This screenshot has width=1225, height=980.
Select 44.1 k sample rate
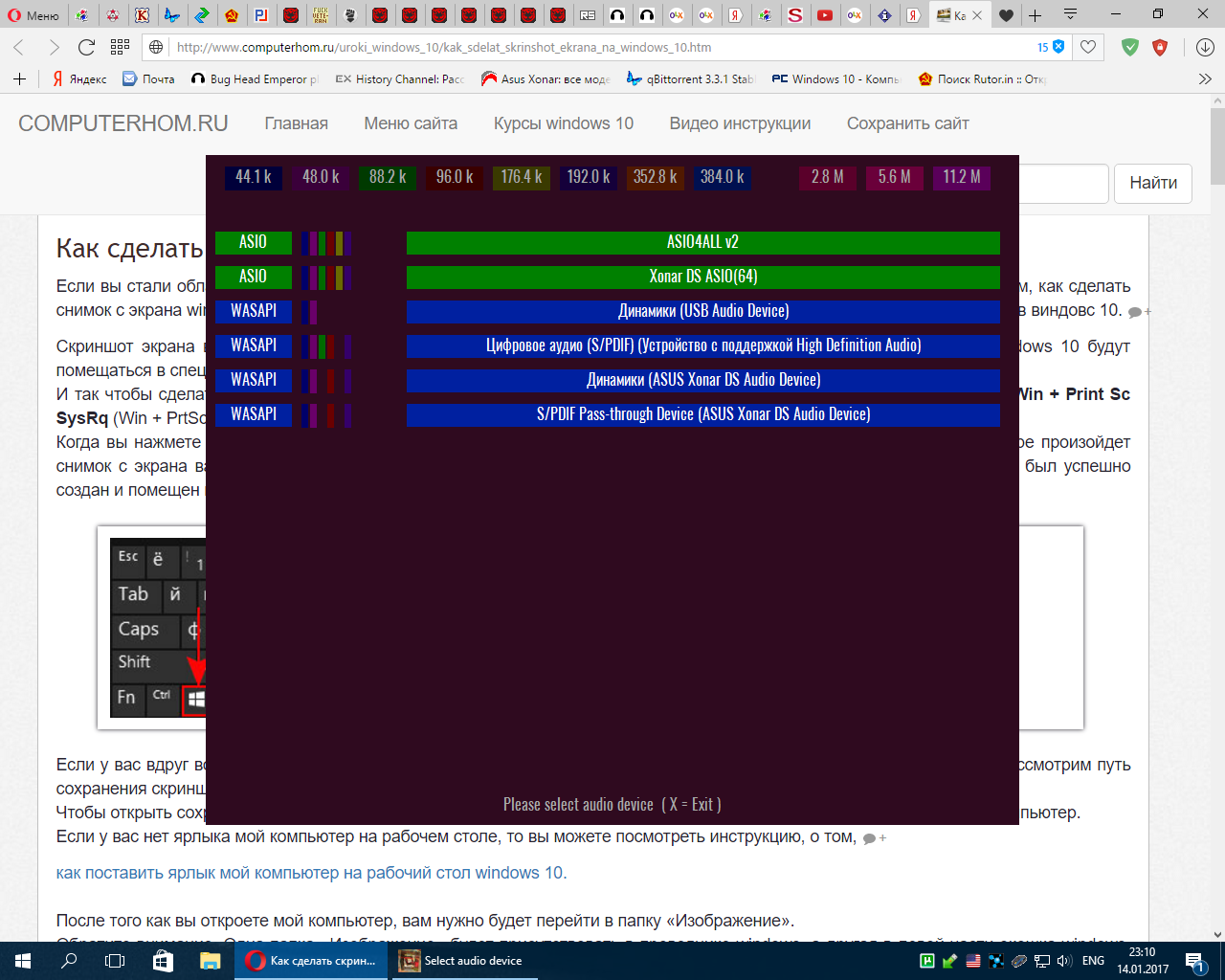(x=254, y=177)
